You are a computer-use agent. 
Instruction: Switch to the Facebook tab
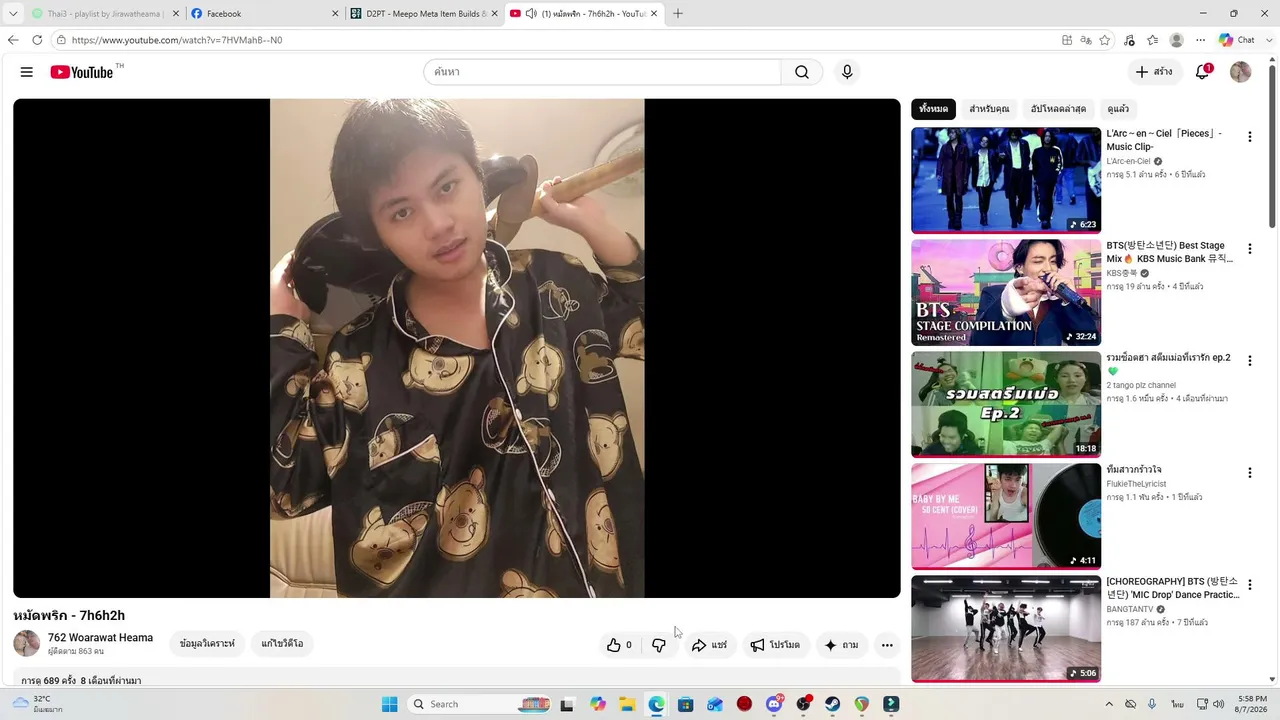pyautogui.click(x=264, y=14)
